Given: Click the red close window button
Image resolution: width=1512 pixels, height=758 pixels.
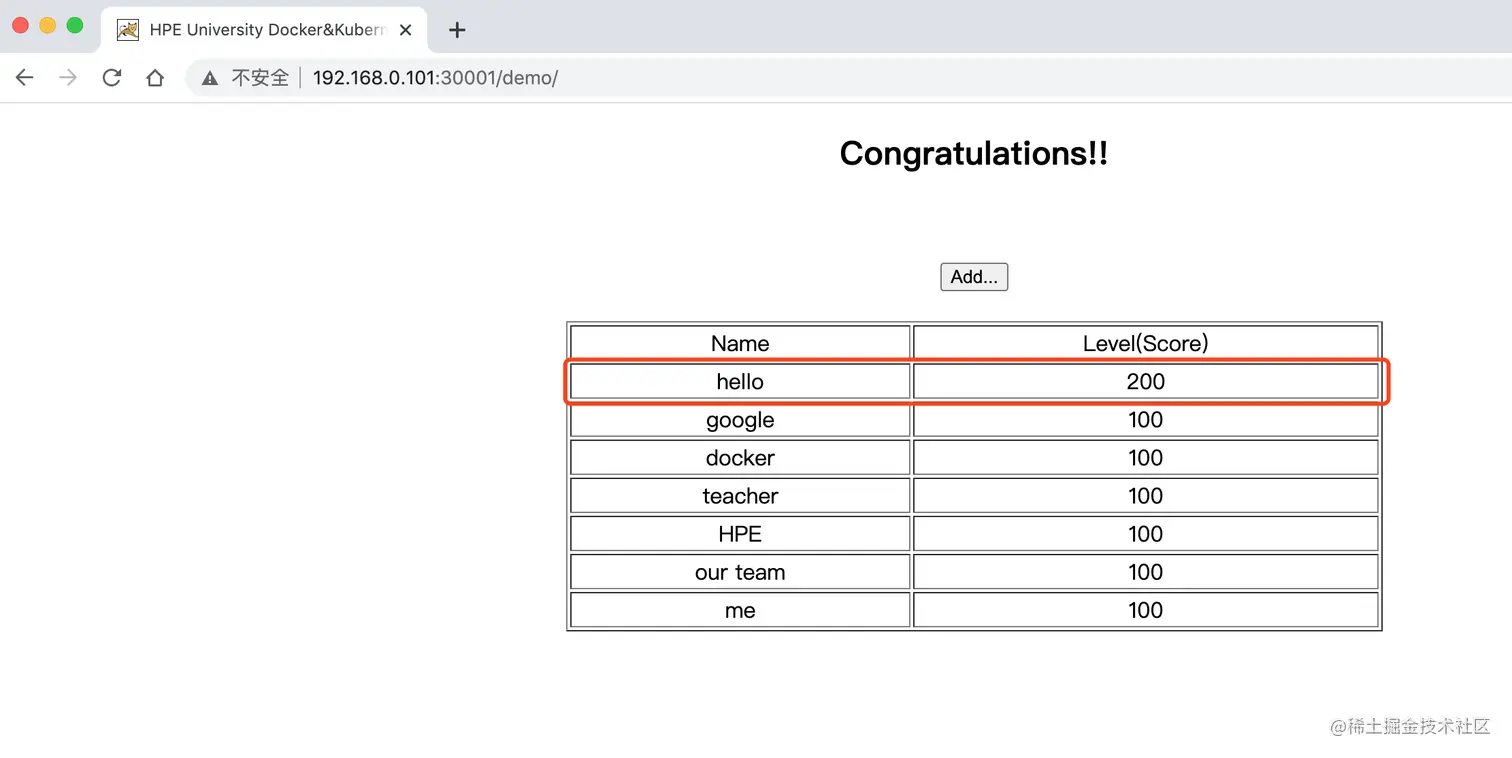Looking at the screenshot, I should click(x=20, y=25).
